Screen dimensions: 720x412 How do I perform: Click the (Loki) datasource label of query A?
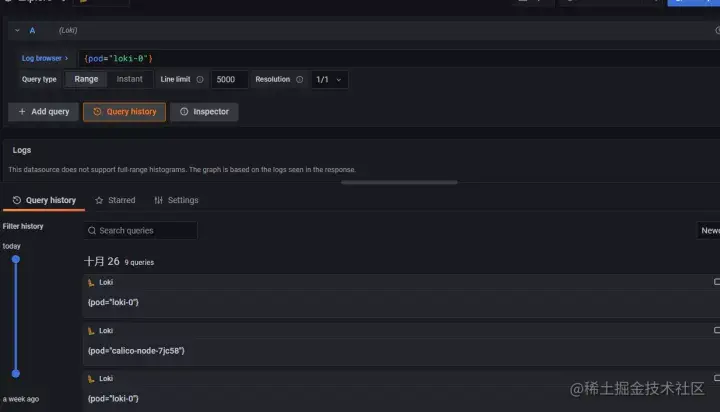coord(68,30)
